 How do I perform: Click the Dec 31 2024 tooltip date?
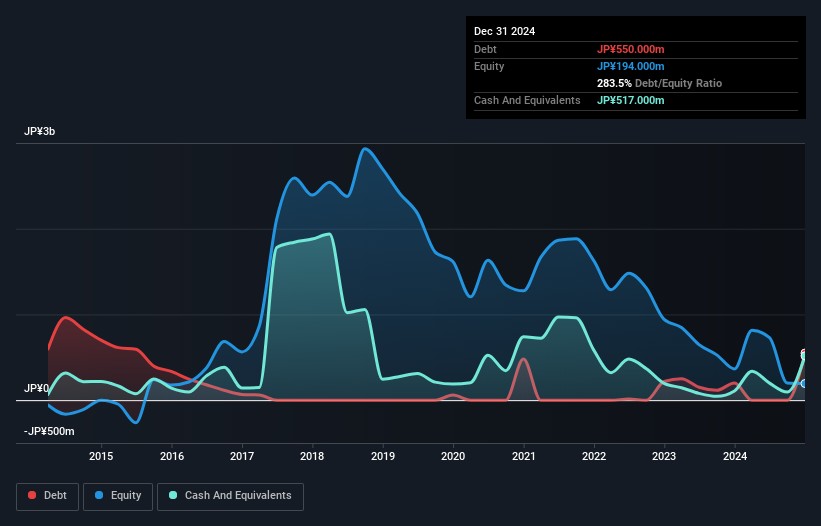point(504,31)
